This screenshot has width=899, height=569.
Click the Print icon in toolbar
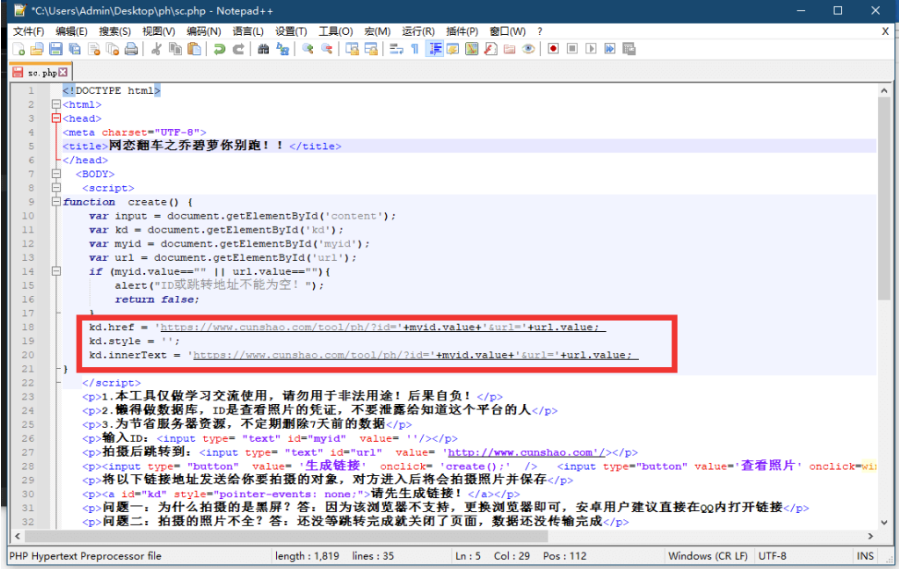(x=129, y=49)
